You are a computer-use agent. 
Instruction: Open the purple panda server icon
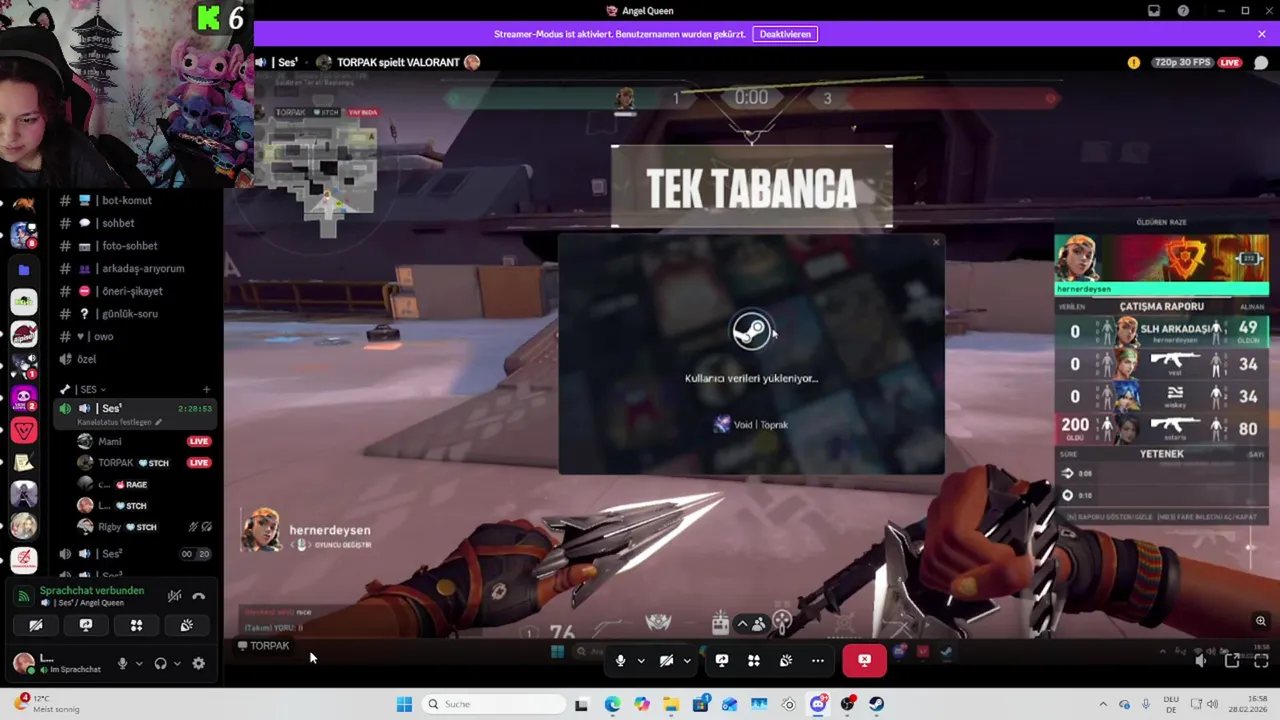24,398
